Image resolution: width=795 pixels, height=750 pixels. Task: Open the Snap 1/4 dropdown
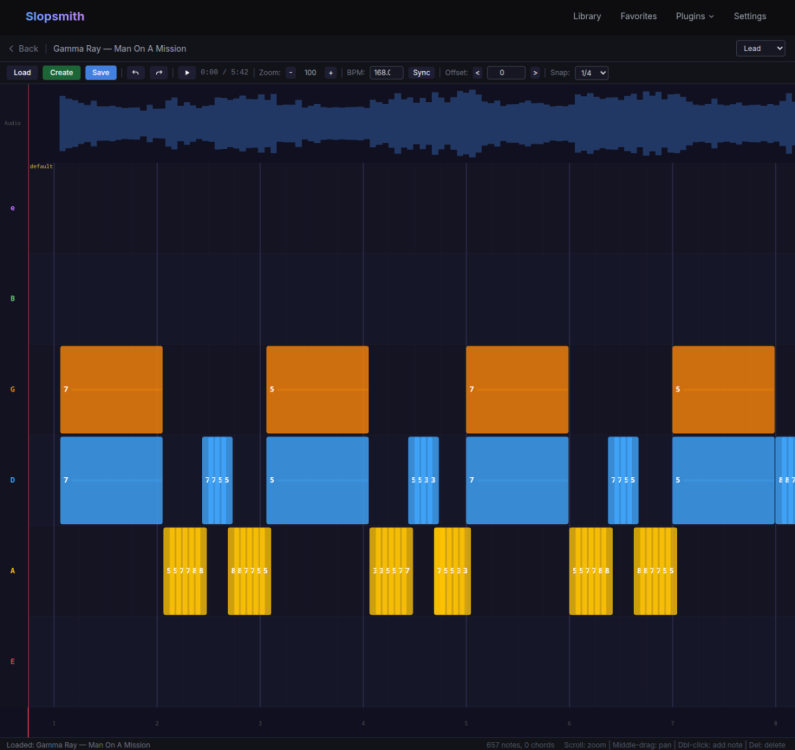591,73
